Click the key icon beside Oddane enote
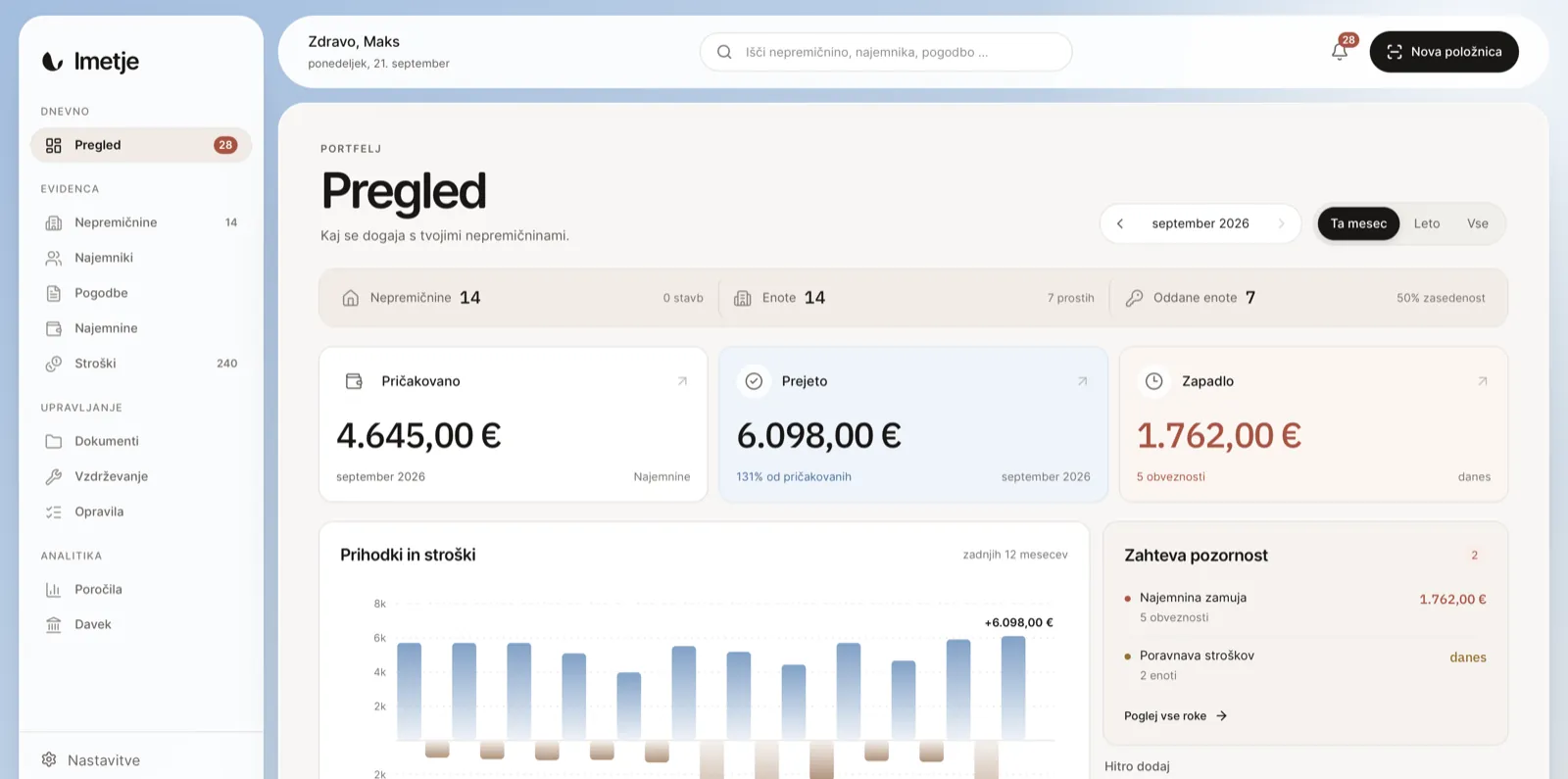 tap(1134, 298)
